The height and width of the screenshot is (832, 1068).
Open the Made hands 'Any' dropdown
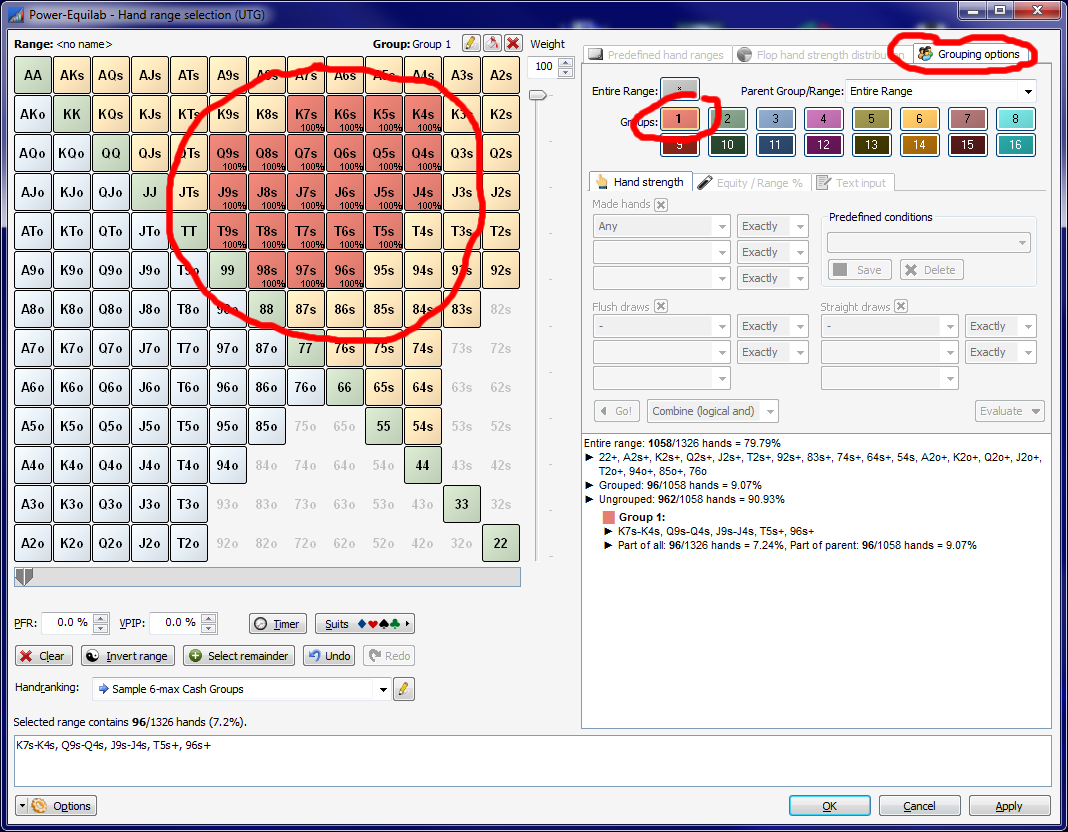661,226
